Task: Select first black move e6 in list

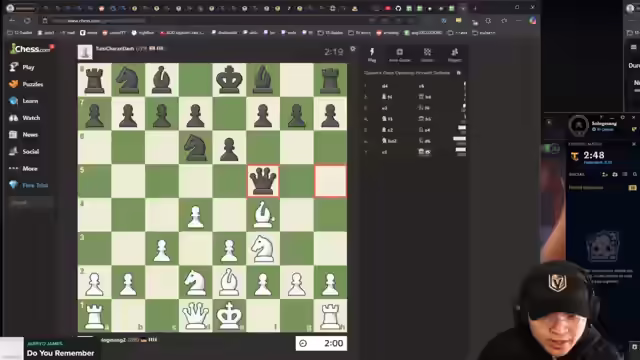Action: coord(422,86)
